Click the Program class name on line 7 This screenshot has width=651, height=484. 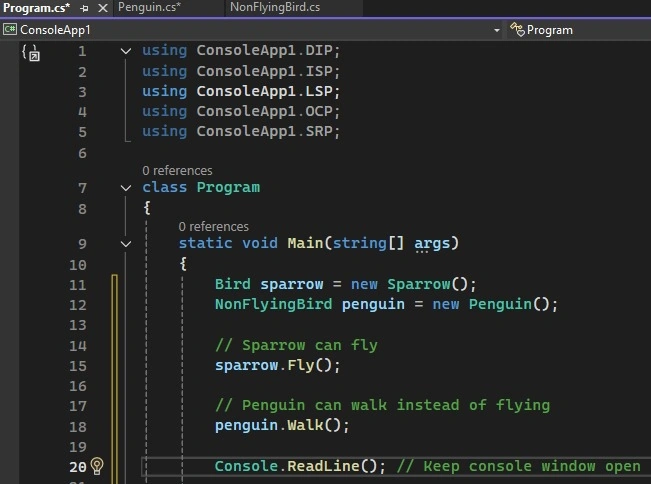click(228, 188)
